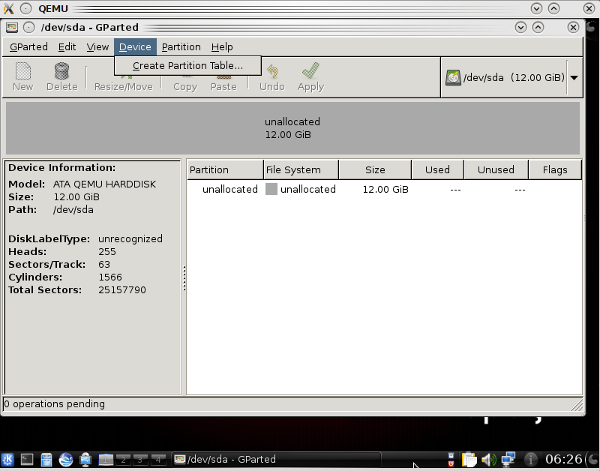
Task: Click the Undo arrow icon
Action: point(272,71)
